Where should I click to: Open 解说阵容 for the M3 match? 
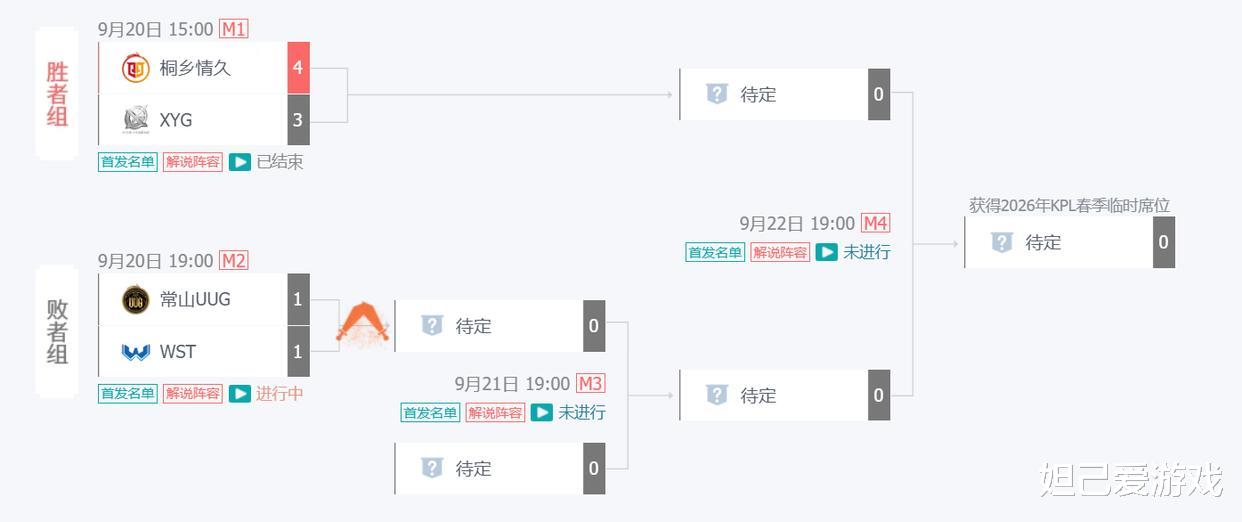tap(495, 412)
